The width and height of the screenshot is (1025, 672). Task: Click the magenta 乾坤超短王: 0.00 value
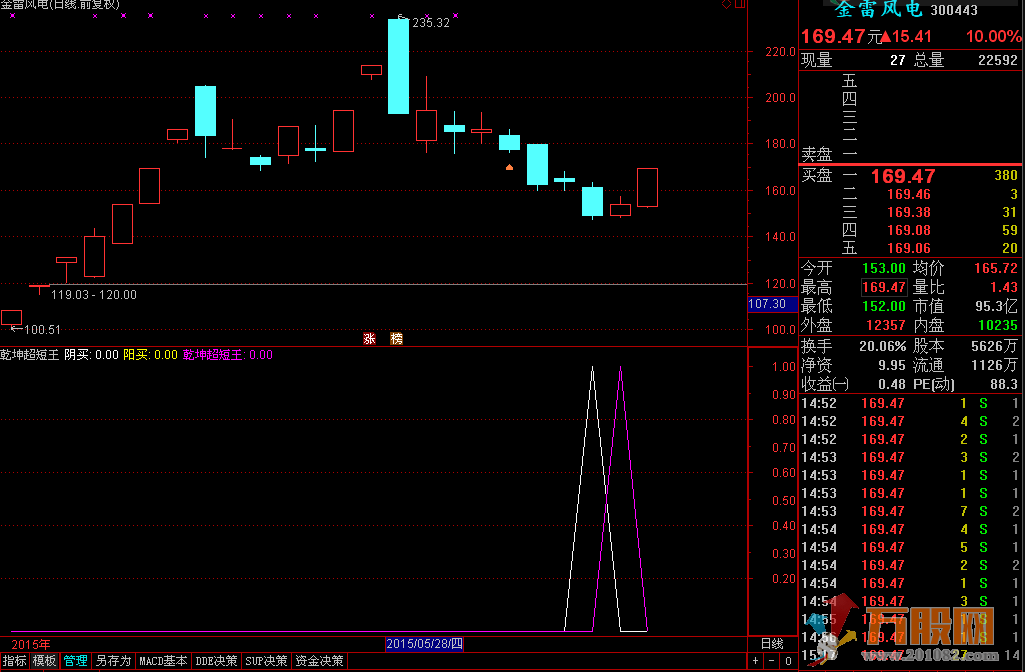point(227,355)
